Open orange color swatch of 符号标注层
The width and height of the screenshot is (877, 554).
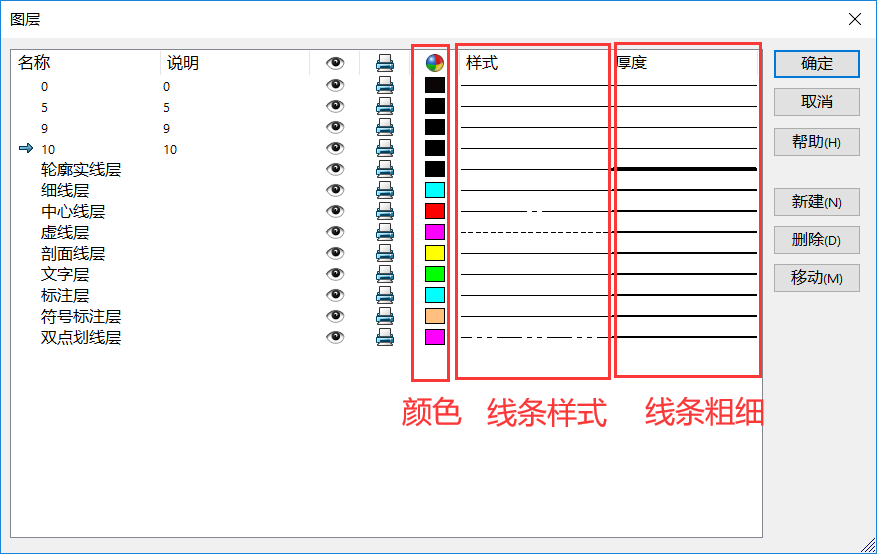pyautogui.click(x=435, y=316)
